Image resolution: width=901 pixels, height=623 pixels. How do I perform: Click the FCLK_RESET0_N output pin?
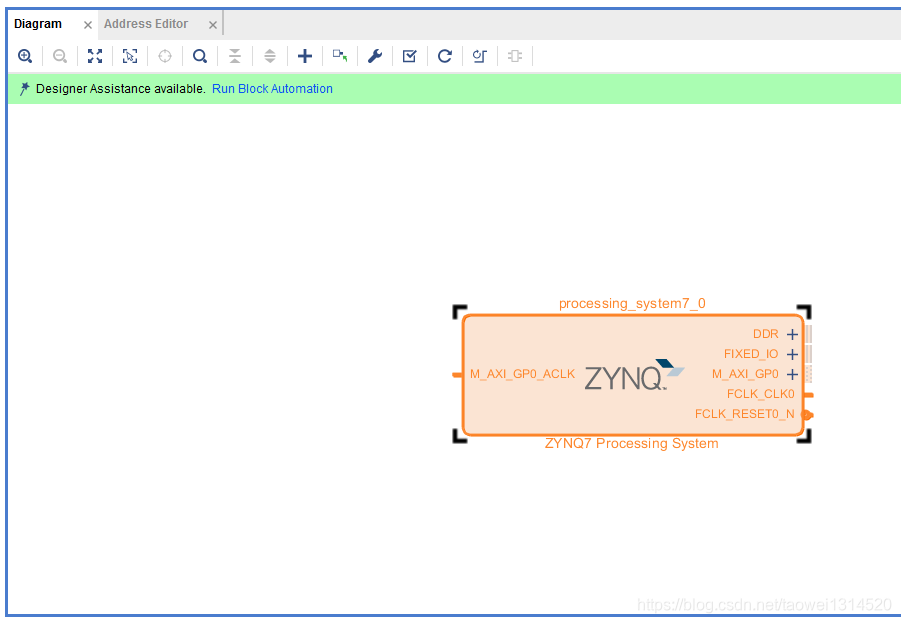click(808, 414)
